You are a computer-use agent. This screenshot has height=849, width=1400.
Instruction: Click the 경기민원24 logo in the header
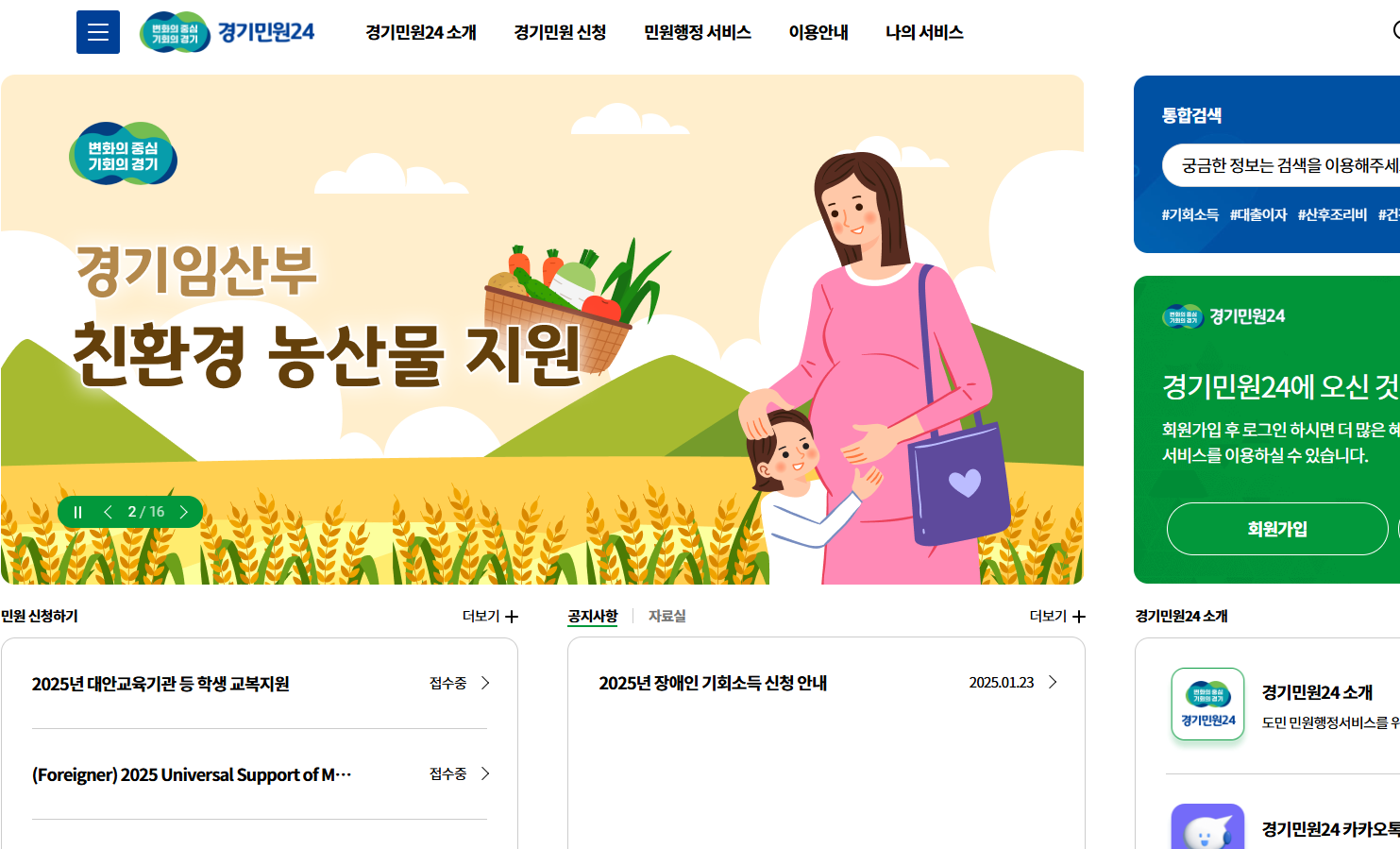(x=227, y=32)
